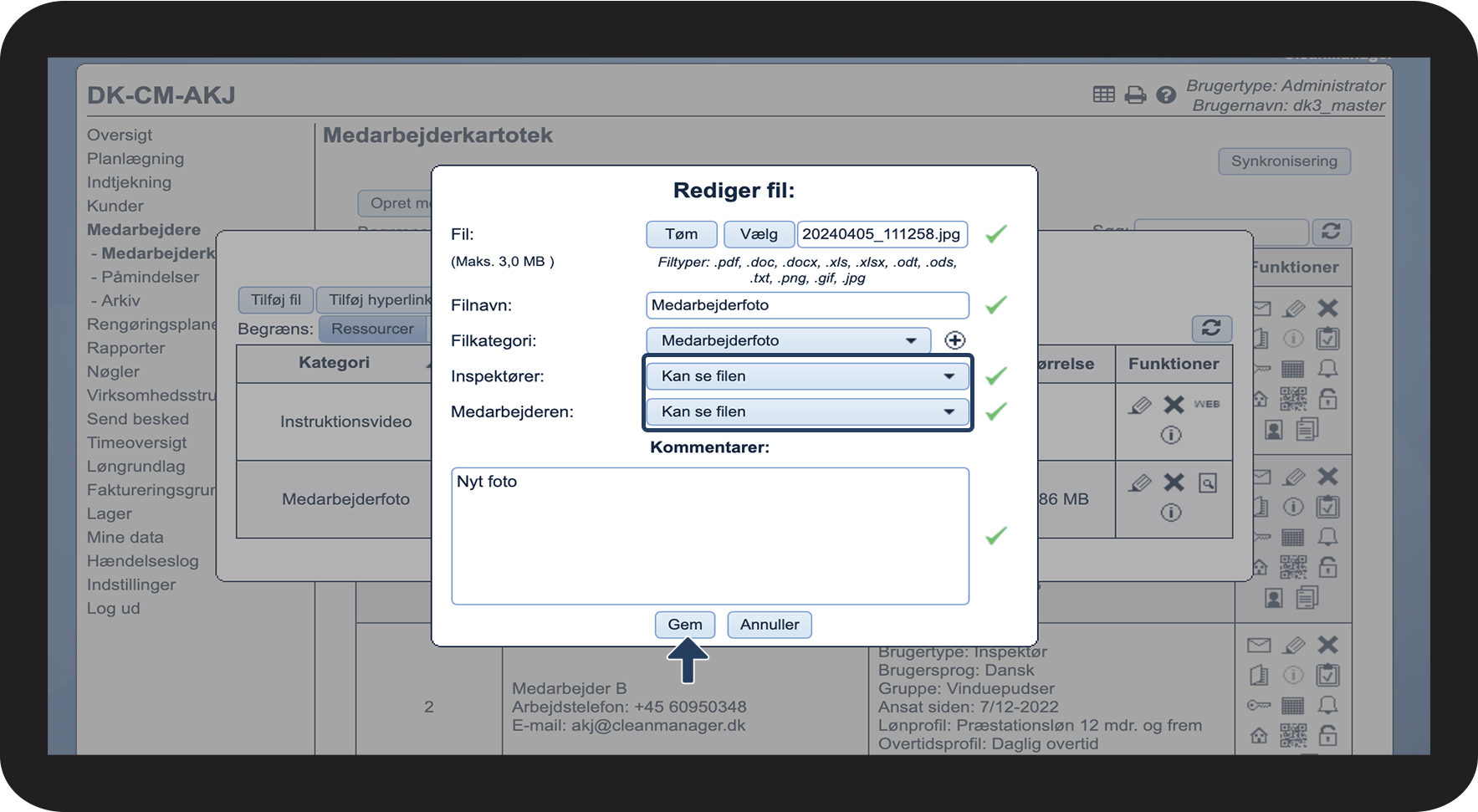
Task: Click Annuller to cancel editing
Action: pos(770,625)
